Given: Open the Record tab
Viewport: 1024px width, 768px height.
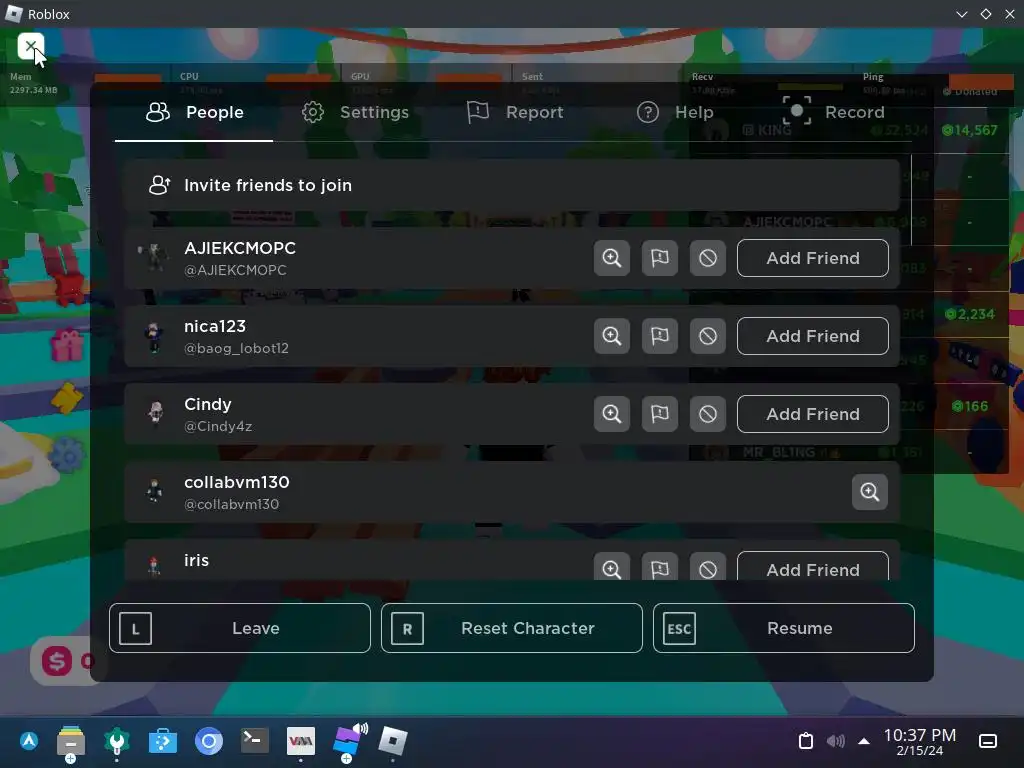Looking at the screenshot, I should coord(833,112).
